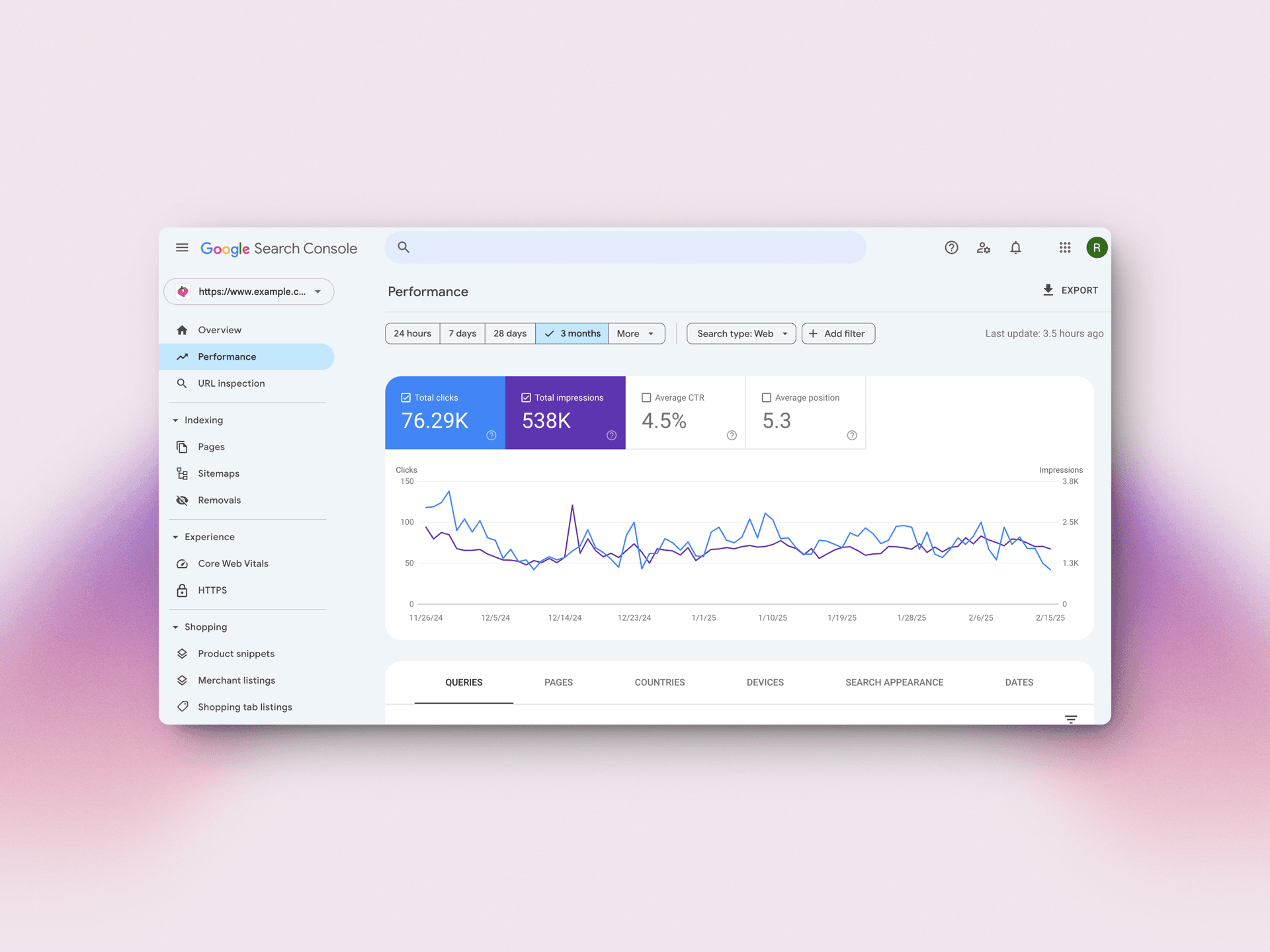Image resolution: width=1270 pixels, height=952 pixels.
Task: Open Core Web Vitals label
Action: point(233,564)
